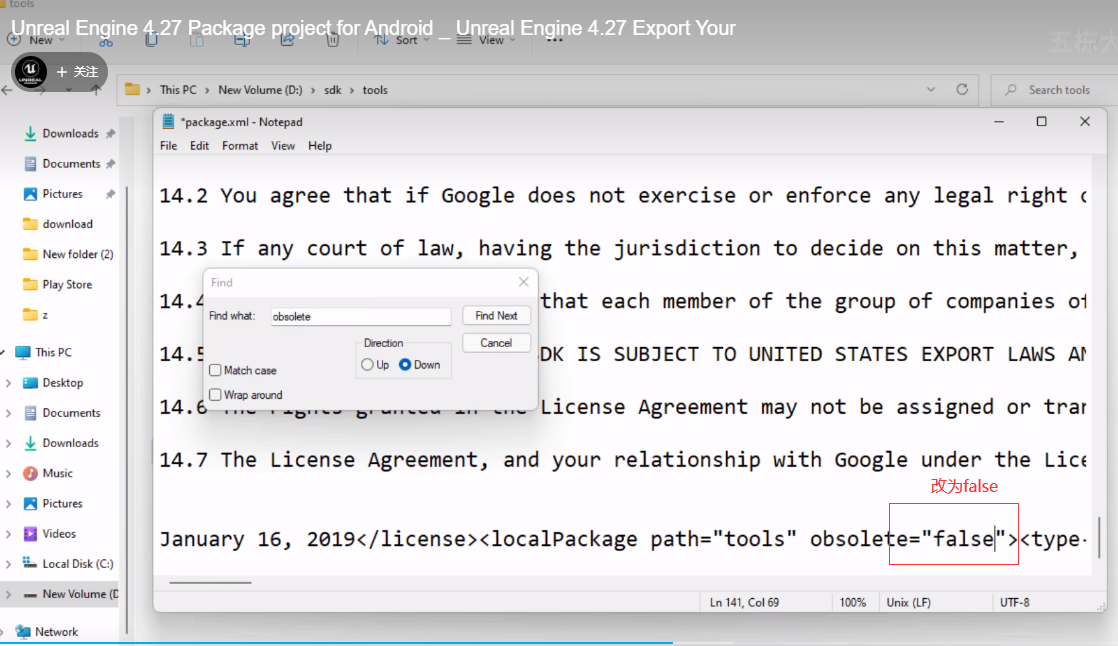The width and height of the screenshot is (1118, 646).
Task: Expand the Music tree node
Action: 8,473
